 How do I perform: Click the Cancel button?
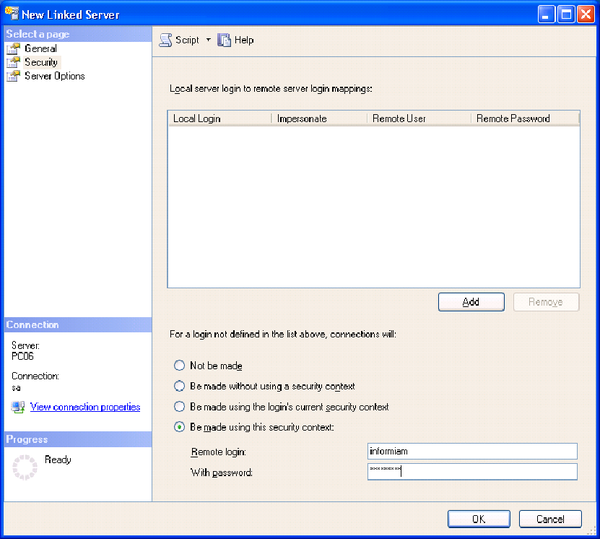coord(550,519)
